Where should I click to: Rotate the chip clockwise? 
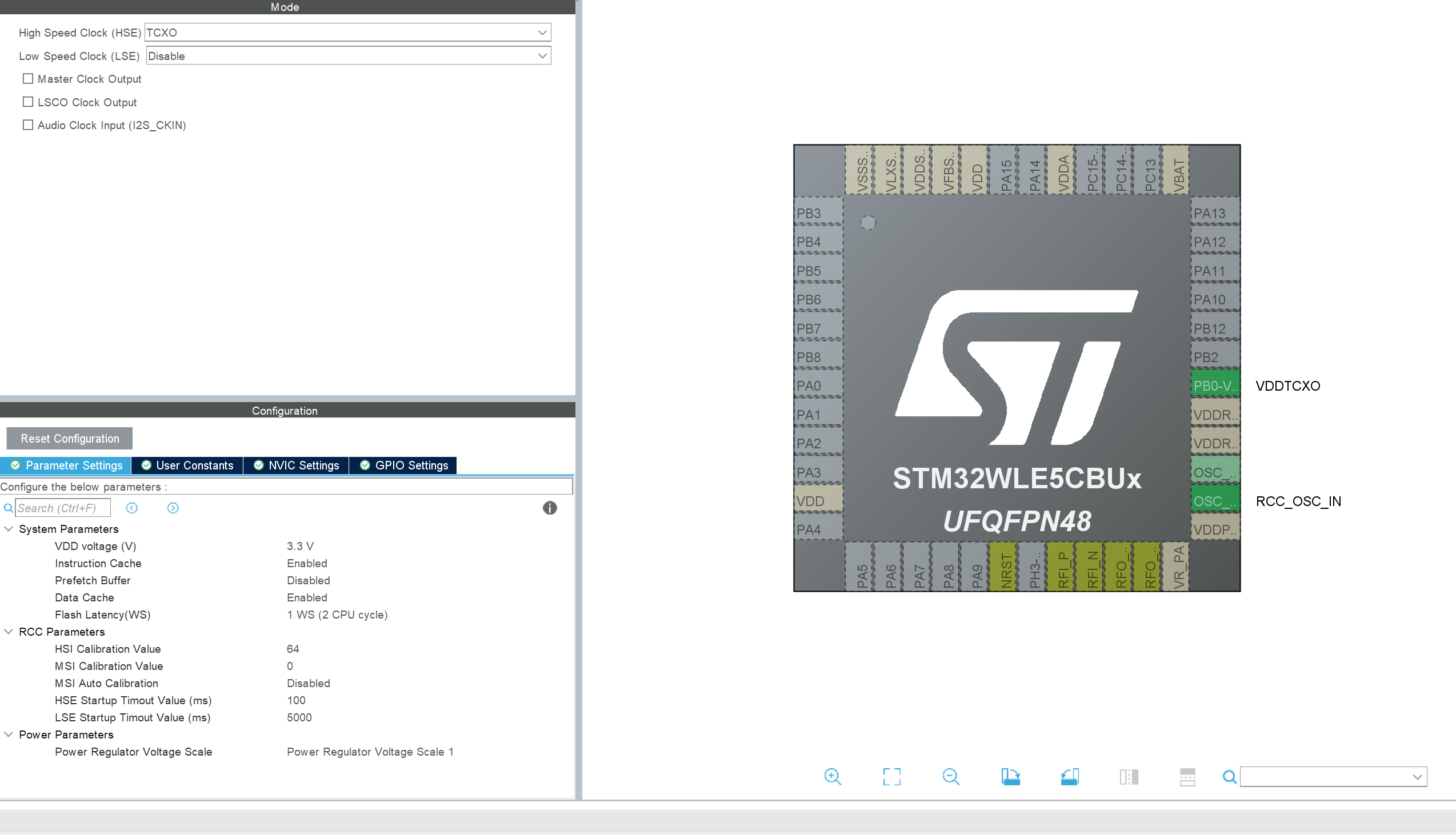click(x=1010, y=777)
